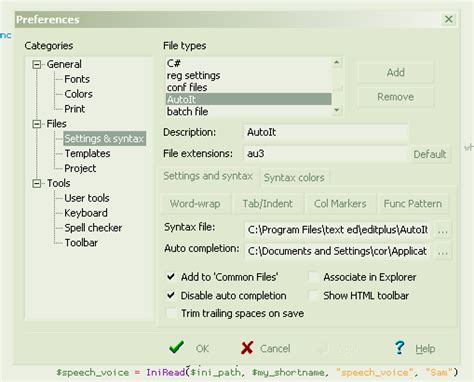Screen dimensions: 474x382
Task: Open Func Pattern settings
Action: pyautogui.click(x=413, y=203)
